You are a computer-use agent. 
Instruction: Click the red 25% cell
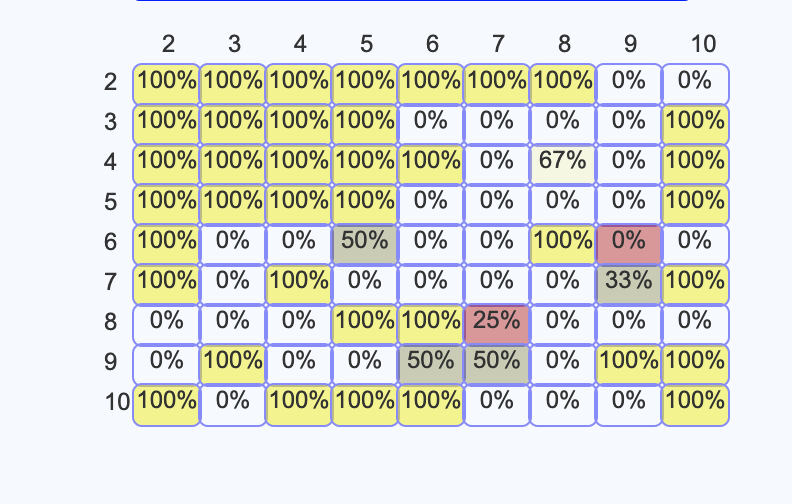coord(497,324)
